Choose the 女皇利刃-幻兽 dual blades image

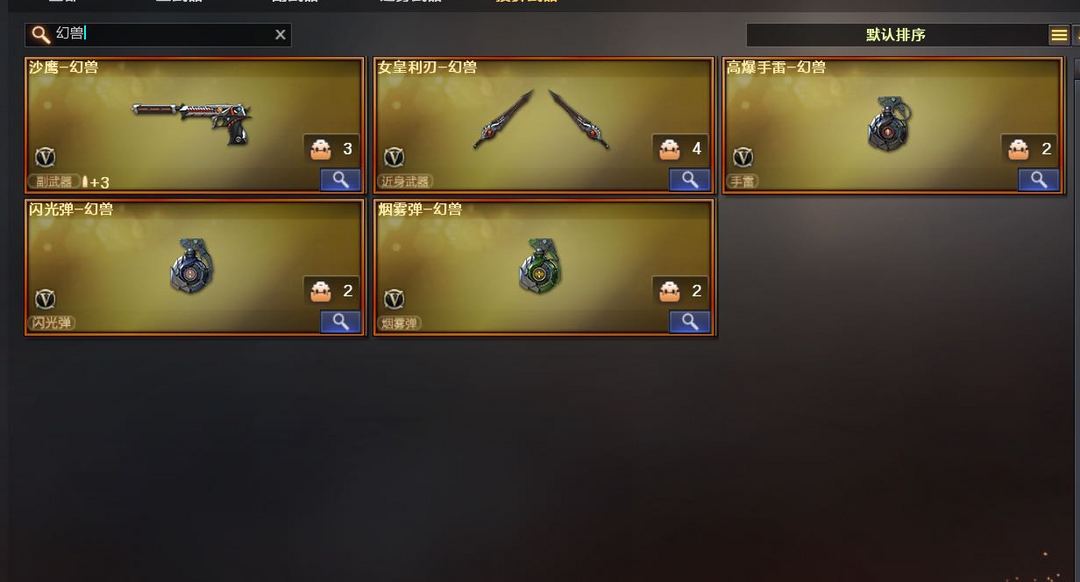click(541, 118)
